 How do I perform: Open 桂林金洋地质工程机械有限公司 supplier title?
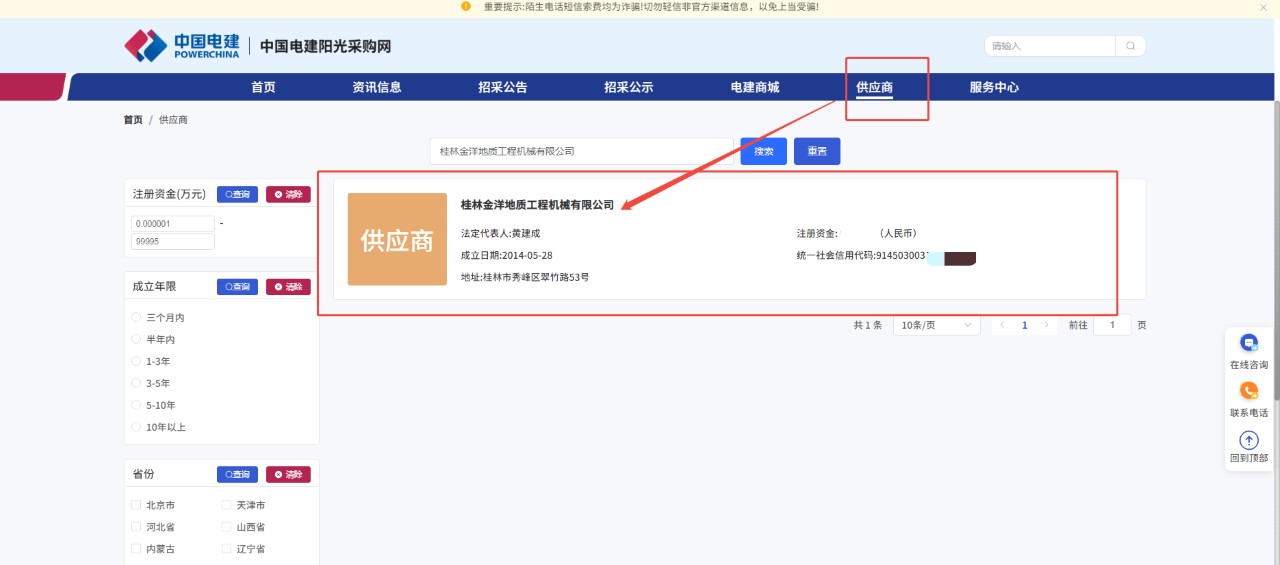coord(537,205)
